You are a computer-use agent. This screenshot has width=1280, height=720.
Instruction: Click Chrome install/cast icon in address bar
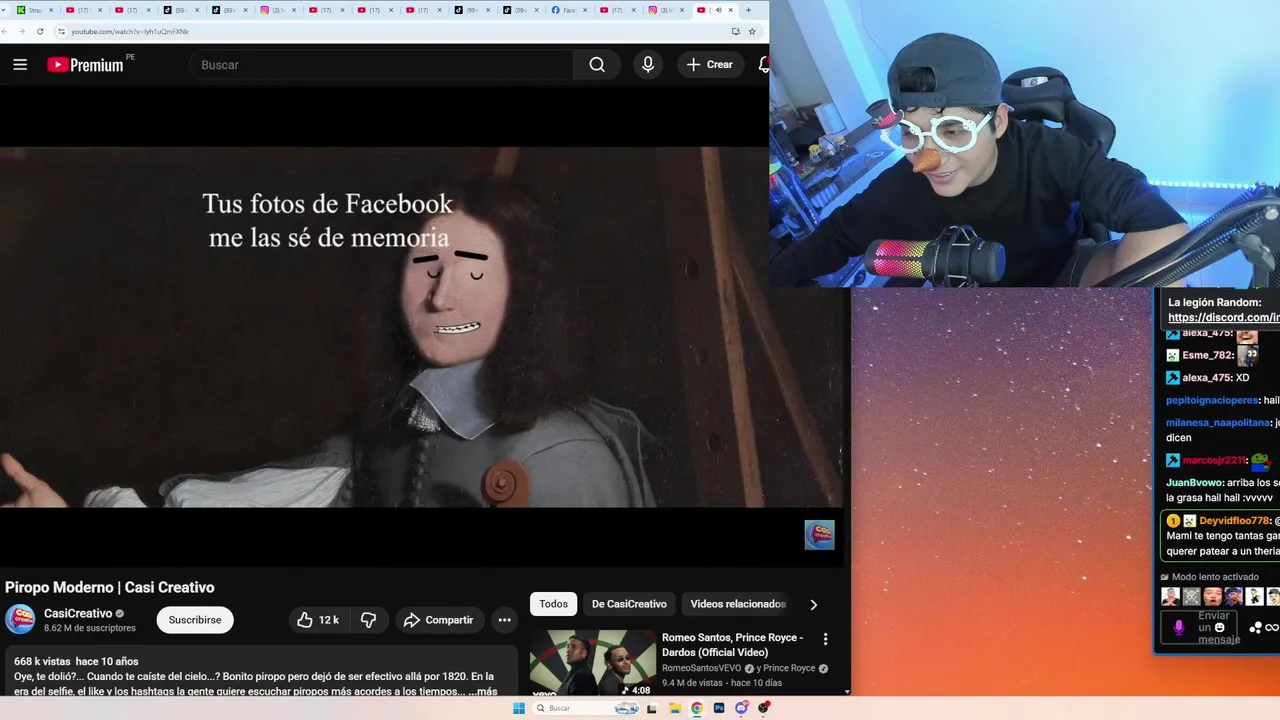coord(735,31)
